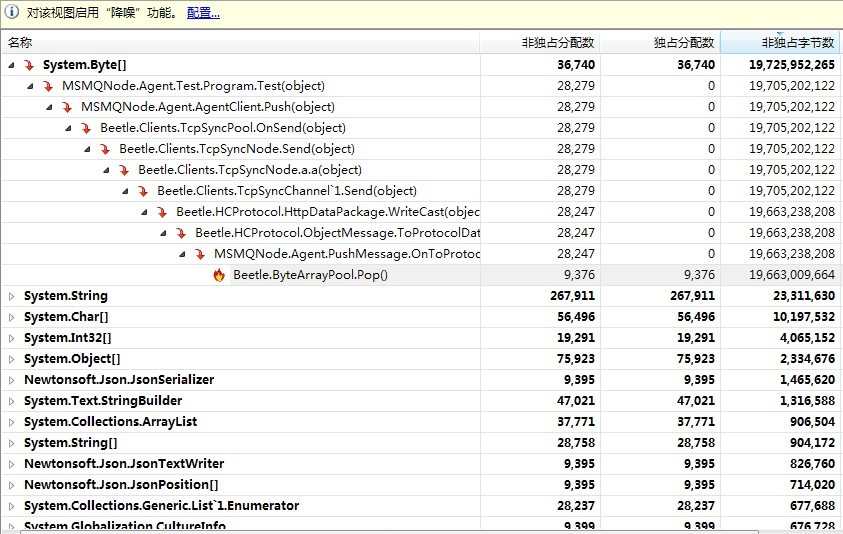Sort by the 名称 column header

[x=240, y=42]
